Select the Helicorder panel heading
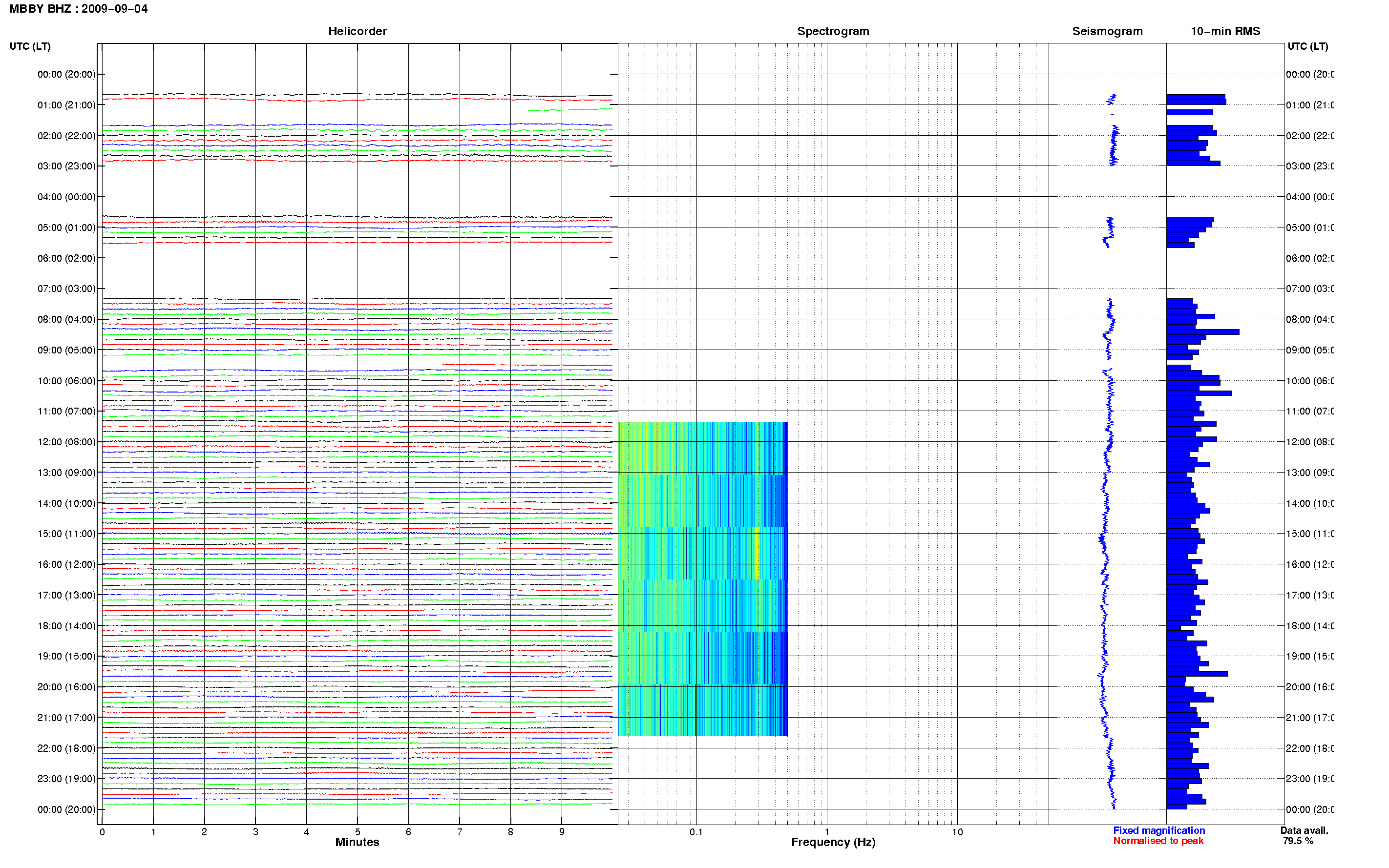This screenshot has width=1389, height=868. point(357,31)
